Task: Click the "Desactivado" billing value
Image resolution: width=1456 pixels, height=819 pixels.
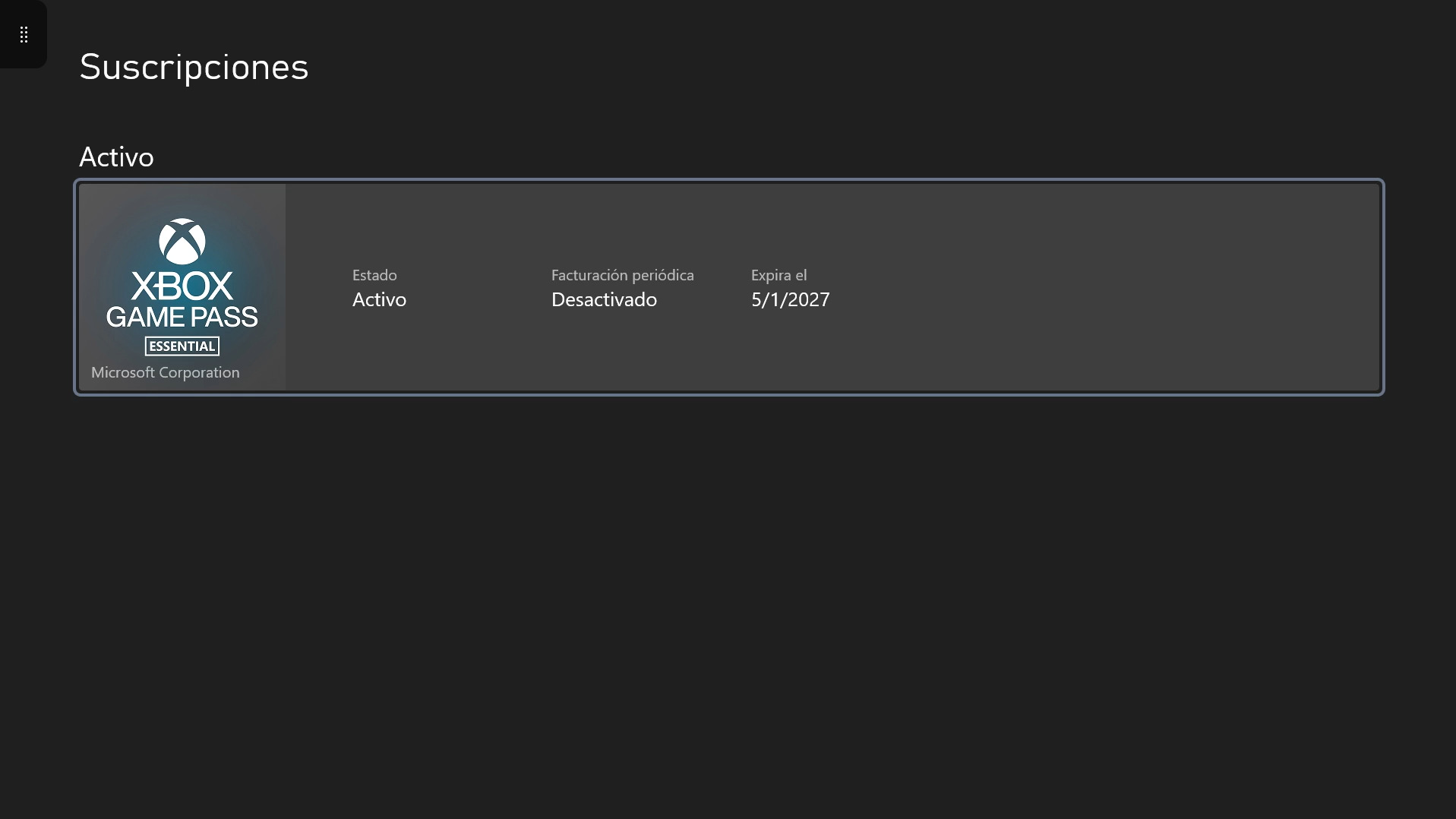Action: (x=604, y=299)
